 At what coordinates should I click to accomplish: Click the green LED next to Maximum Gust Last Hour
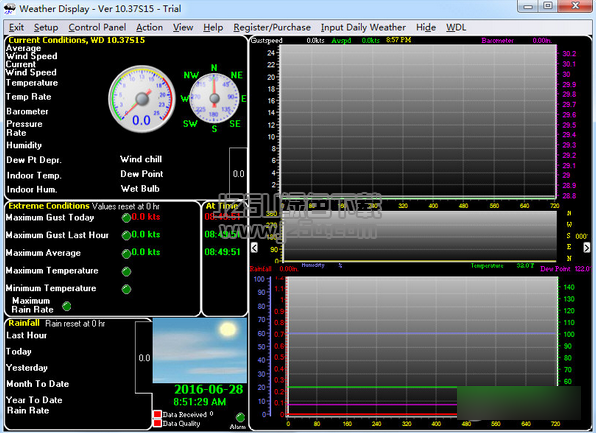(126, 236)
